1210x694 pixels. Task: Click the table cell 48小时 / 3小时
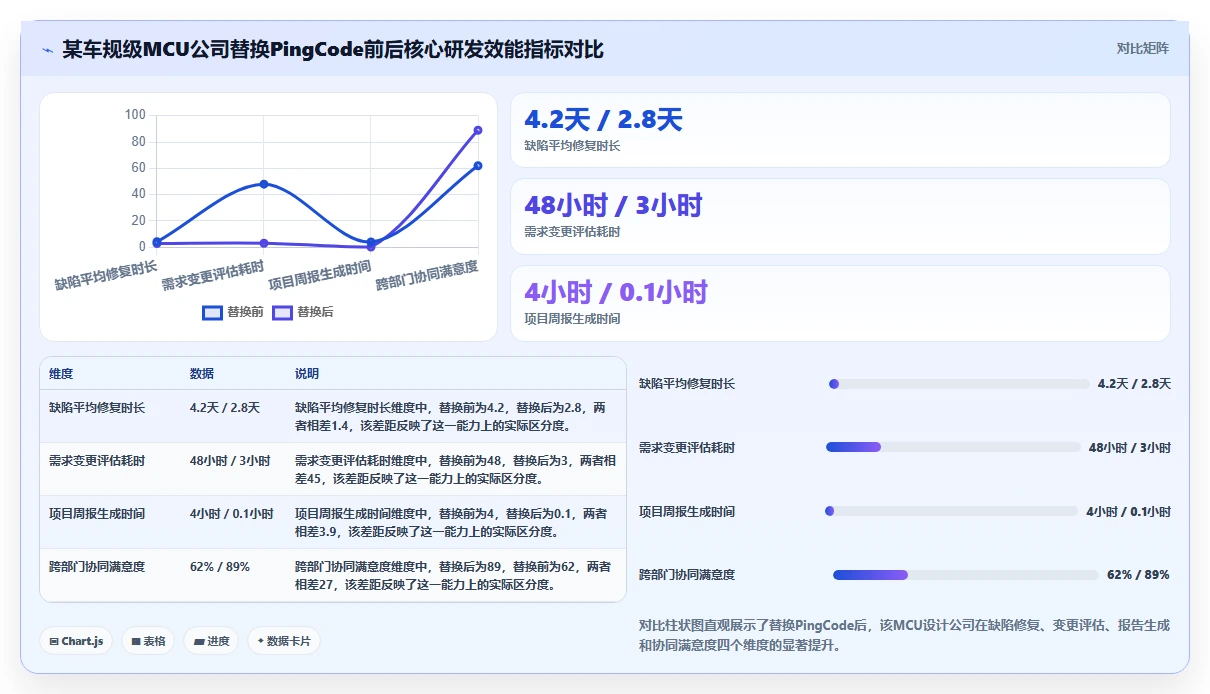click(x=230, y=461)
